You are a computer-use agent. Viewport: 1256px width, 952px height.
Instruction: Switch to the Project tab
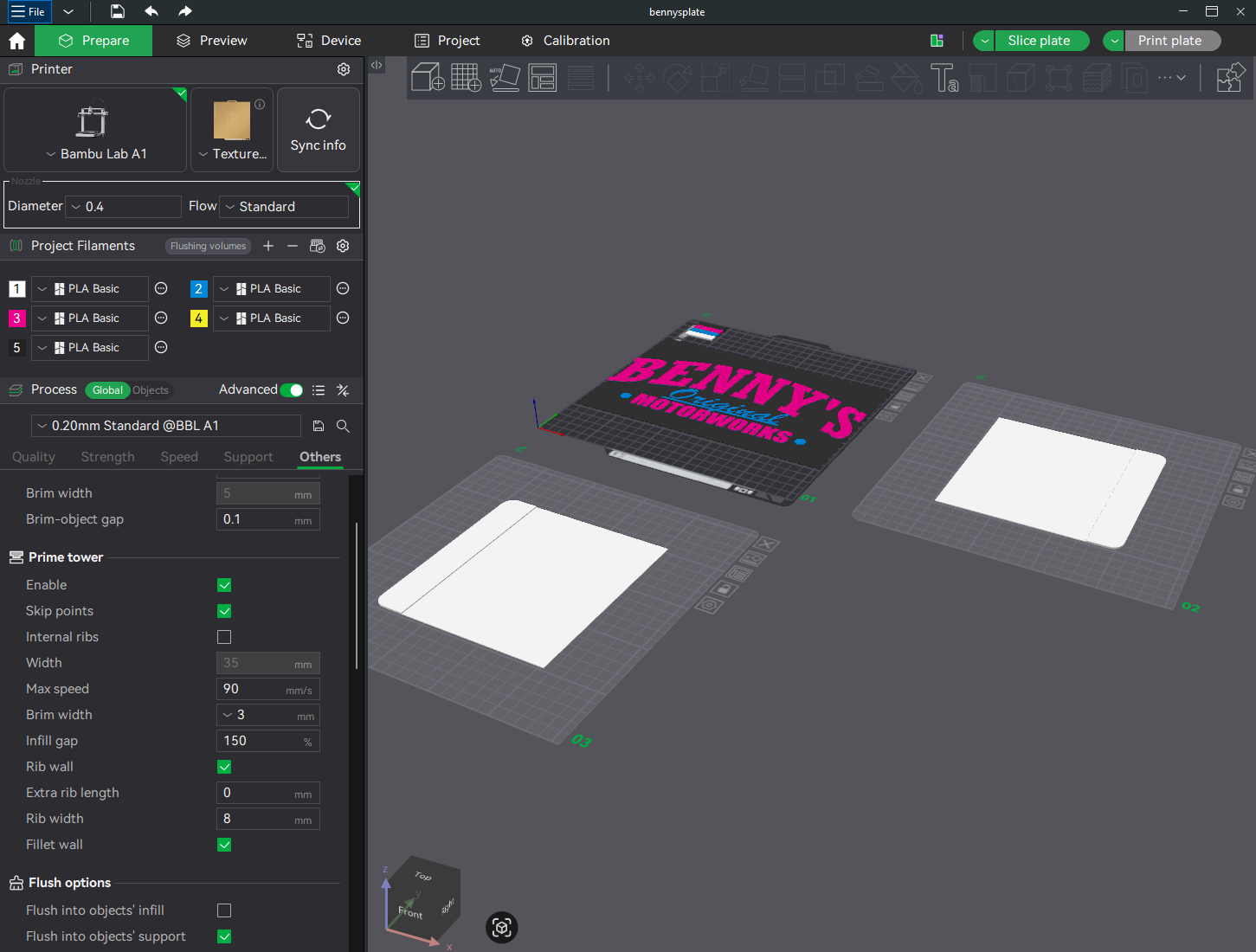448,41
